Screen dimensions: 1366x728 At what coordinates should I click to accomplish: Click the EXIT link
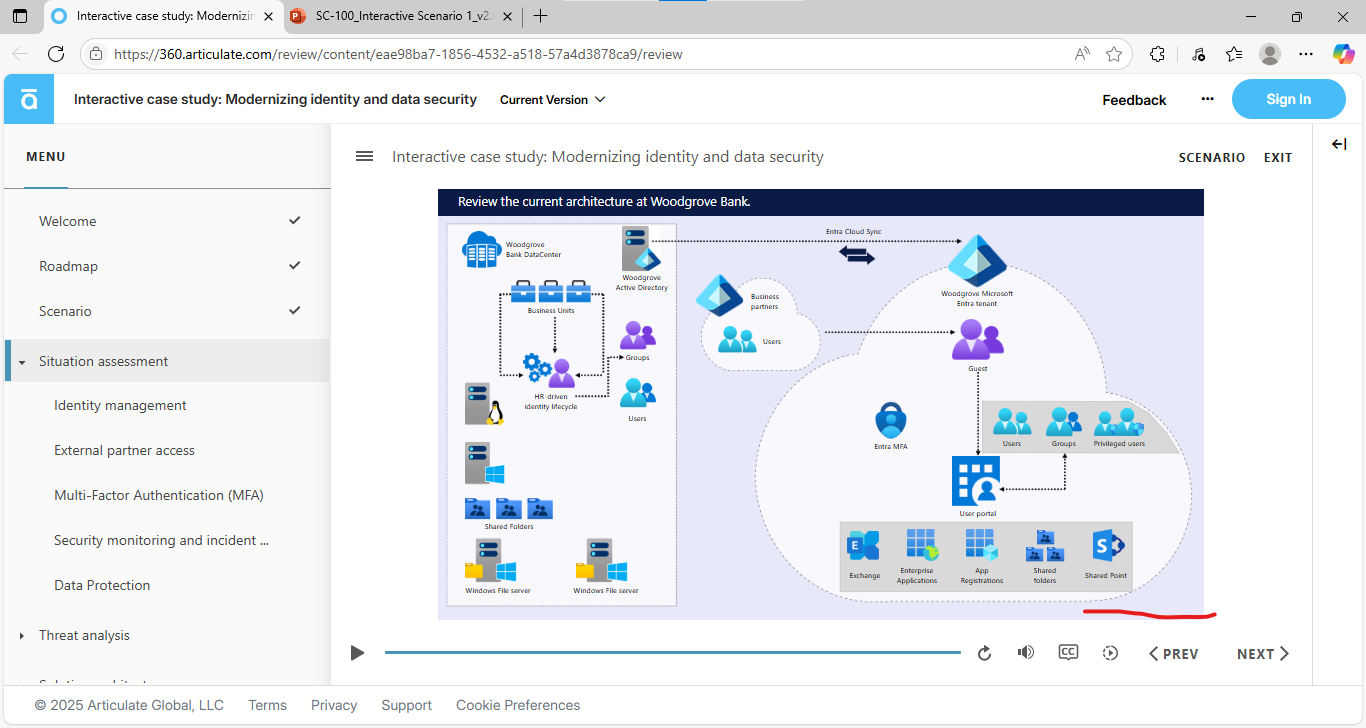pos(1278,158)
